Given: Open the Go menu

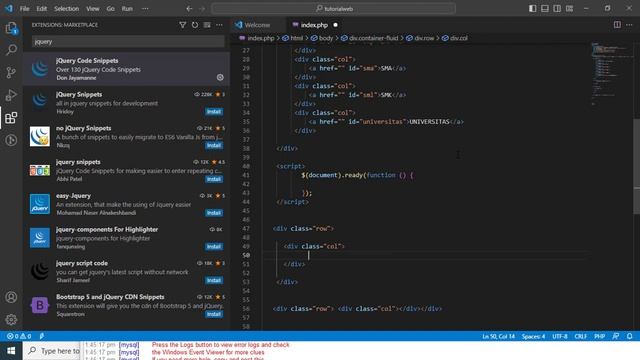Looking at the screenshot, I should (111, 9).
